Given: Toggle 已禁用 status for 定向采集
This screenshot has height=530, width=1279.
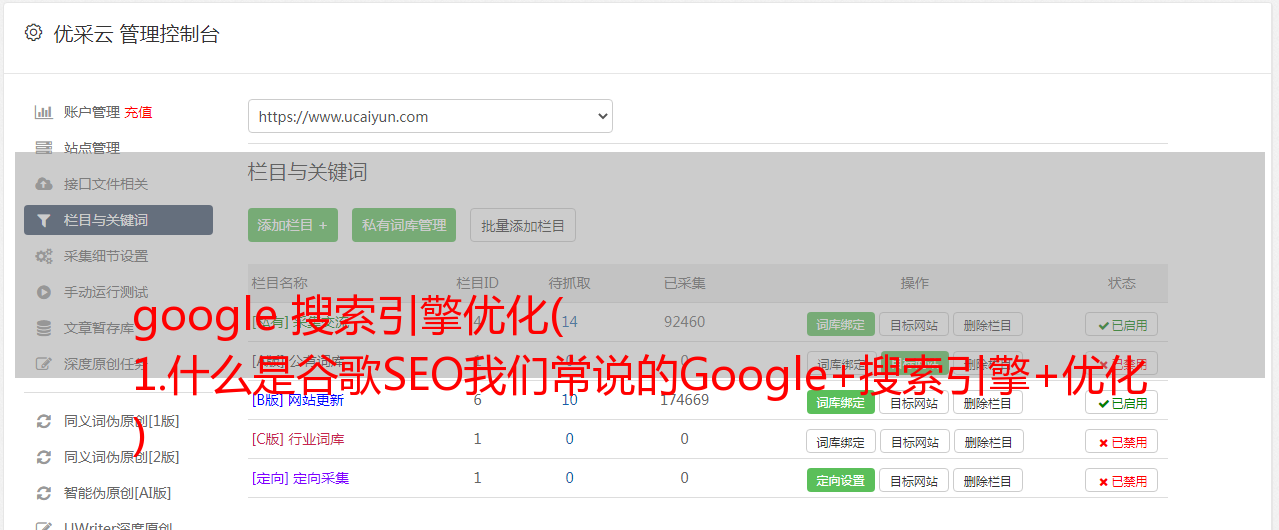Looking at the screenshot, I should click(x=1122, y=480).
